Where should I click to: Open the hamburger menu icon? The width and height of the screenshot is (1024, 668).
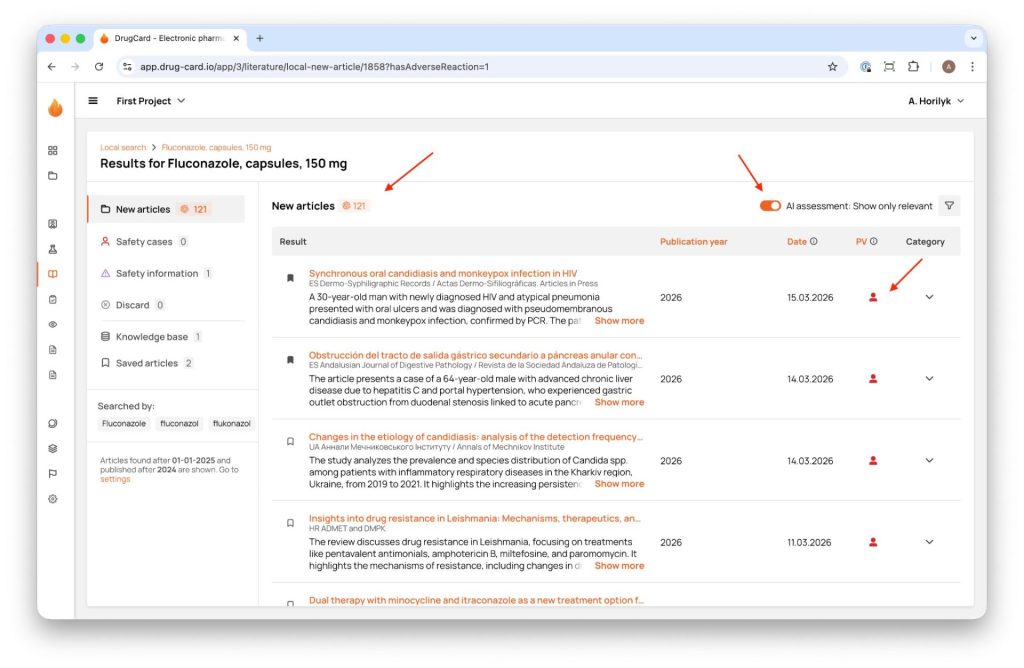pos(93,101)
